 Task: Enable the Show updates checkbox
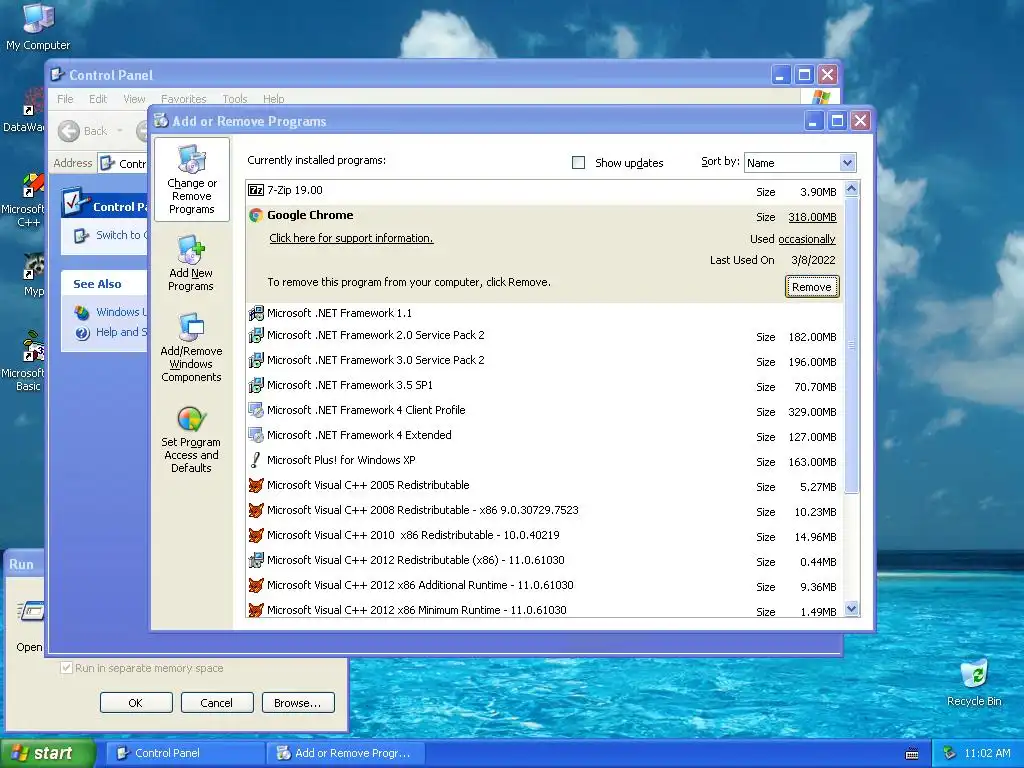point(579,163)
